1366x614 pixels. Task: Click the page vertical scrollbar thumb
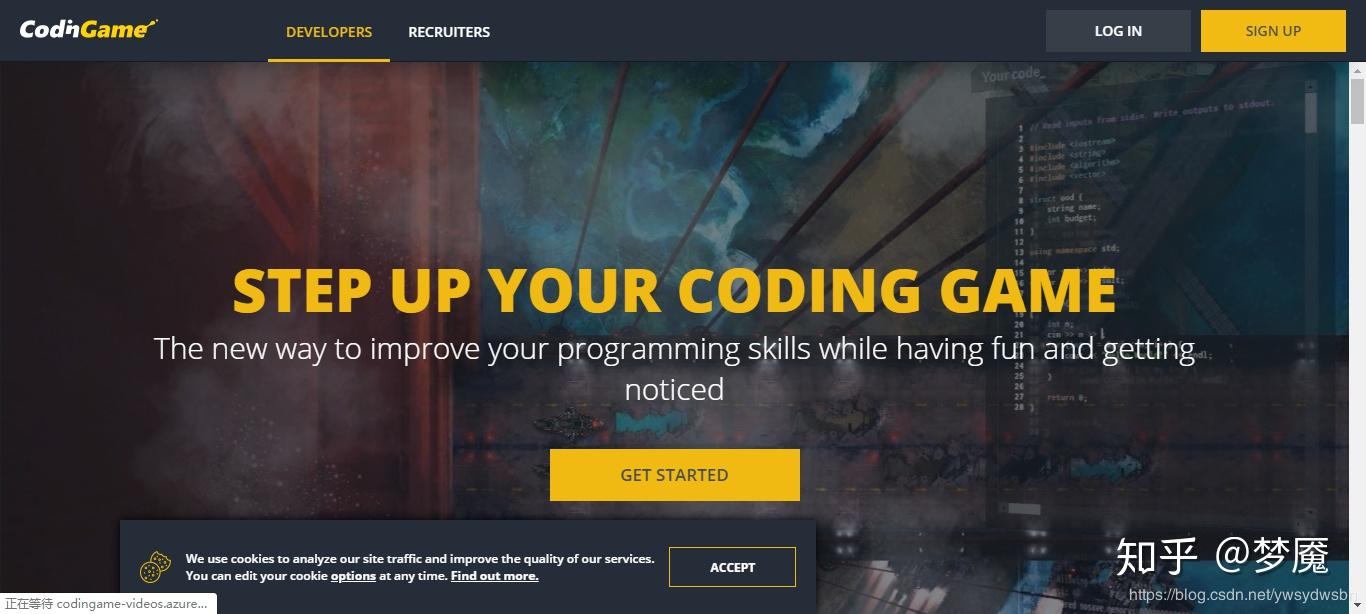pyautogui.click(x=1357, y=100)
